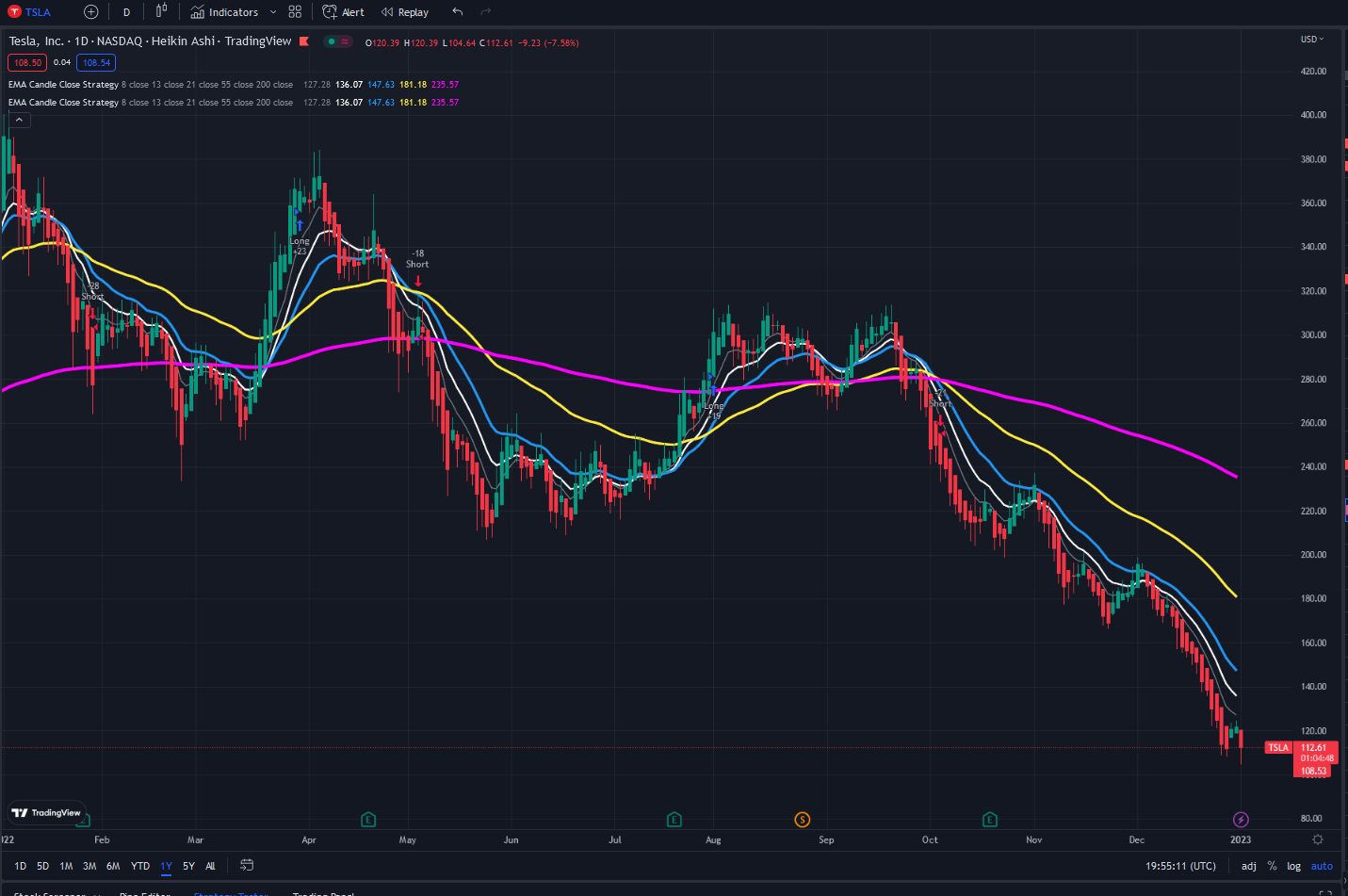Set time range to 1M

click(x=66, y=866)
